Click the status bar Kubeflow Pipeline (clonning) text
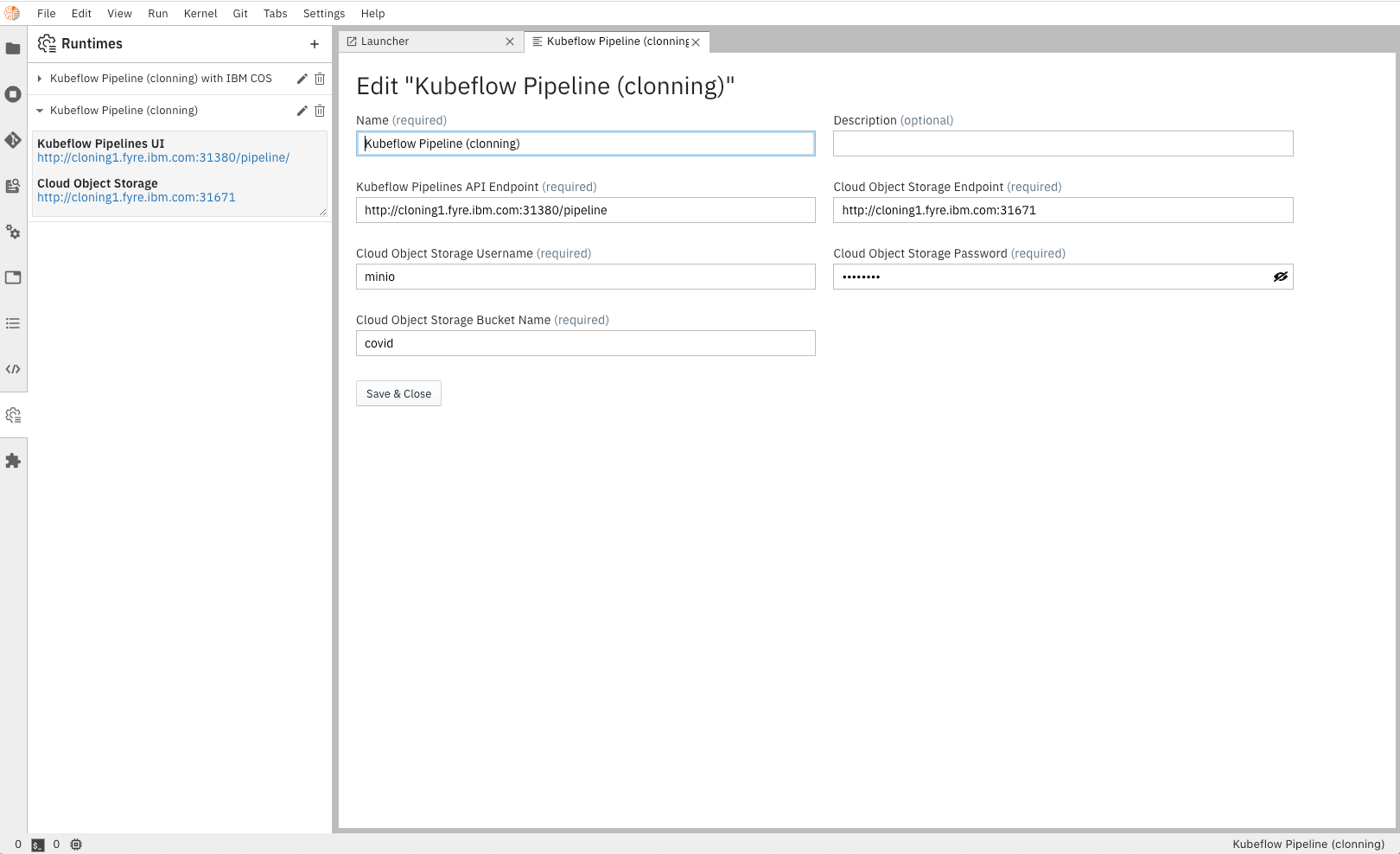This screenshot has width=1400, height=854. (1308, 844)
